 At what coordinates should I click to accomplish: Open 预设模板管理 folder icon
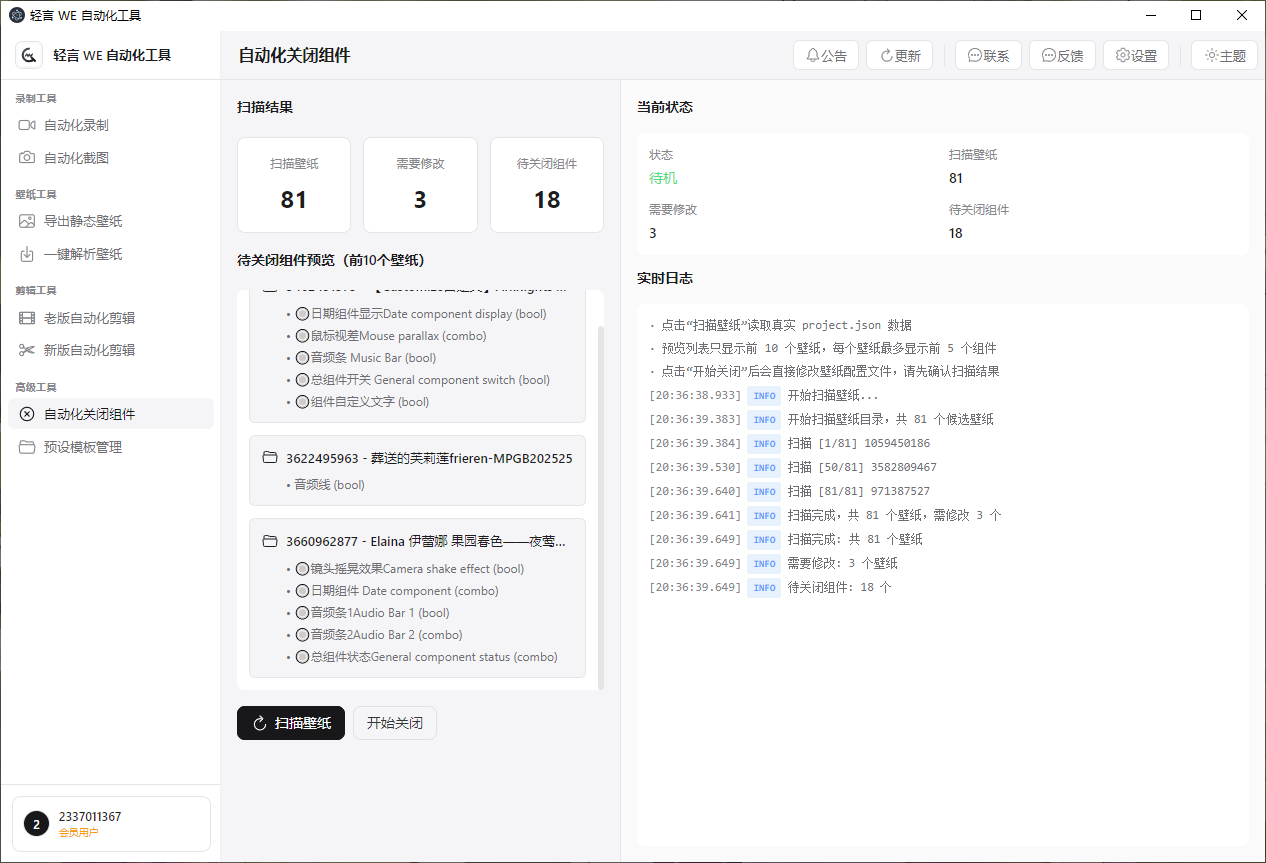point(27,447)
